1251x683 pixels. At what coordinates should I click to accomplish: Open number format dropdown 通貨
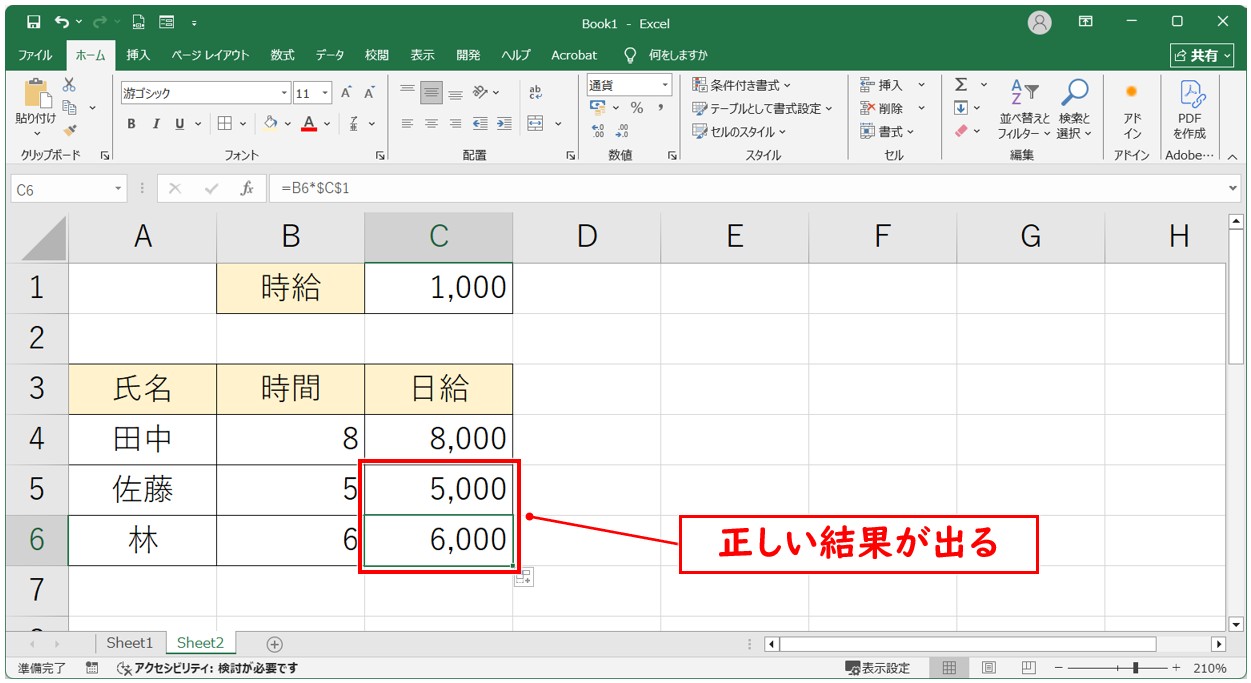[x=665, y=85]
